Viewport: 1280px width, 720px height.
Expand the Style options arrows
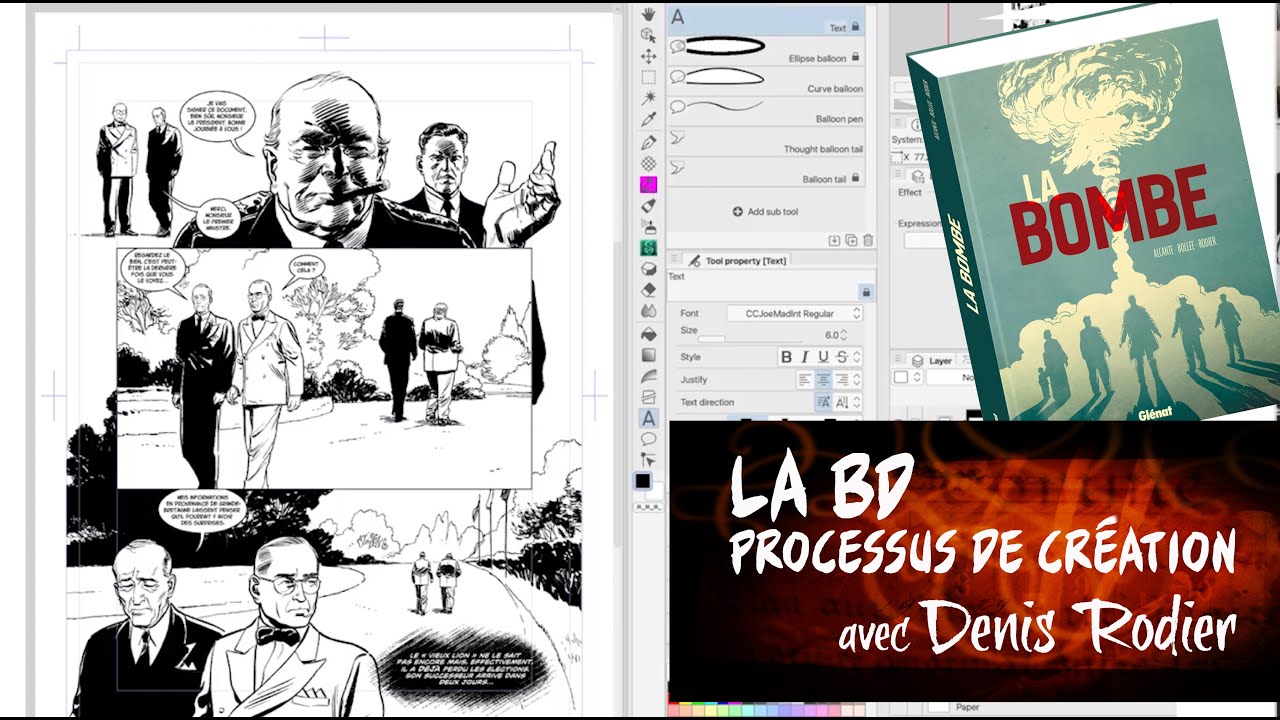(857, 357)
